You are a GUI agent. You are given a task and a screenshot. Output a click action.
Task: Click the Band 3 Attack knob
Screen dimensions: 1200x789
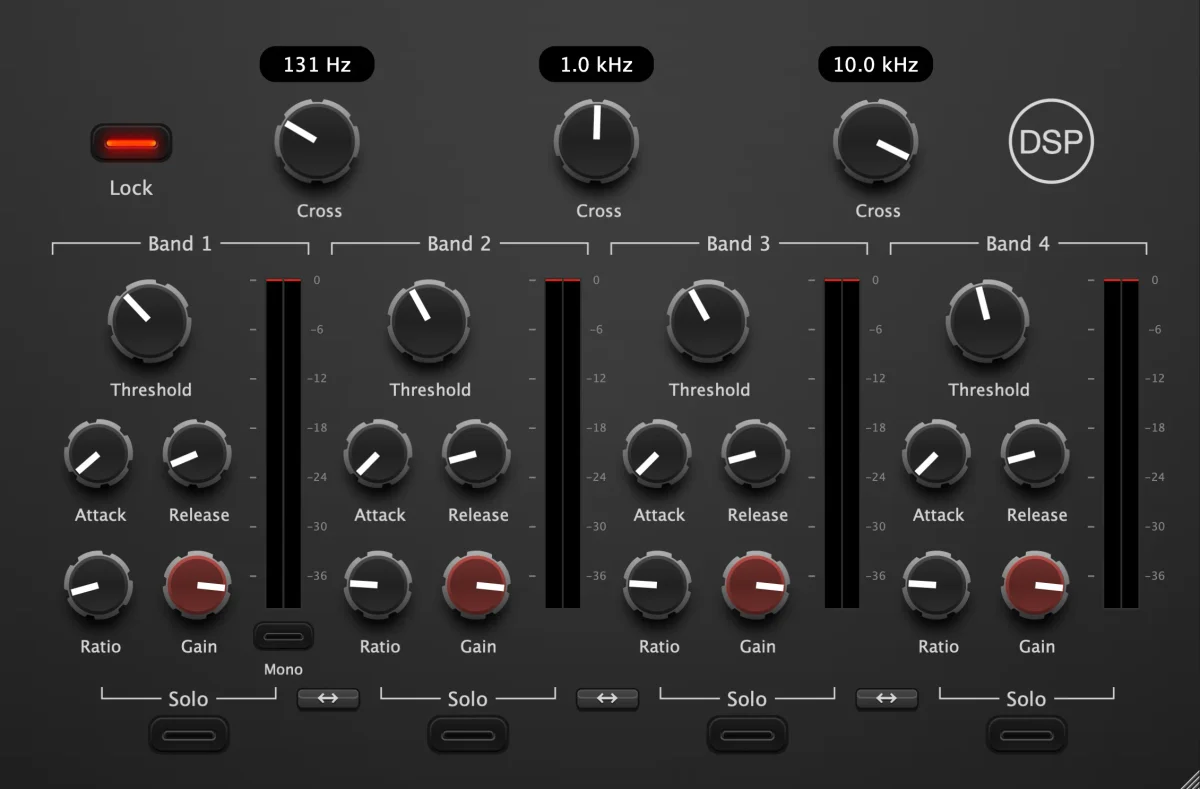pos(657,453)
